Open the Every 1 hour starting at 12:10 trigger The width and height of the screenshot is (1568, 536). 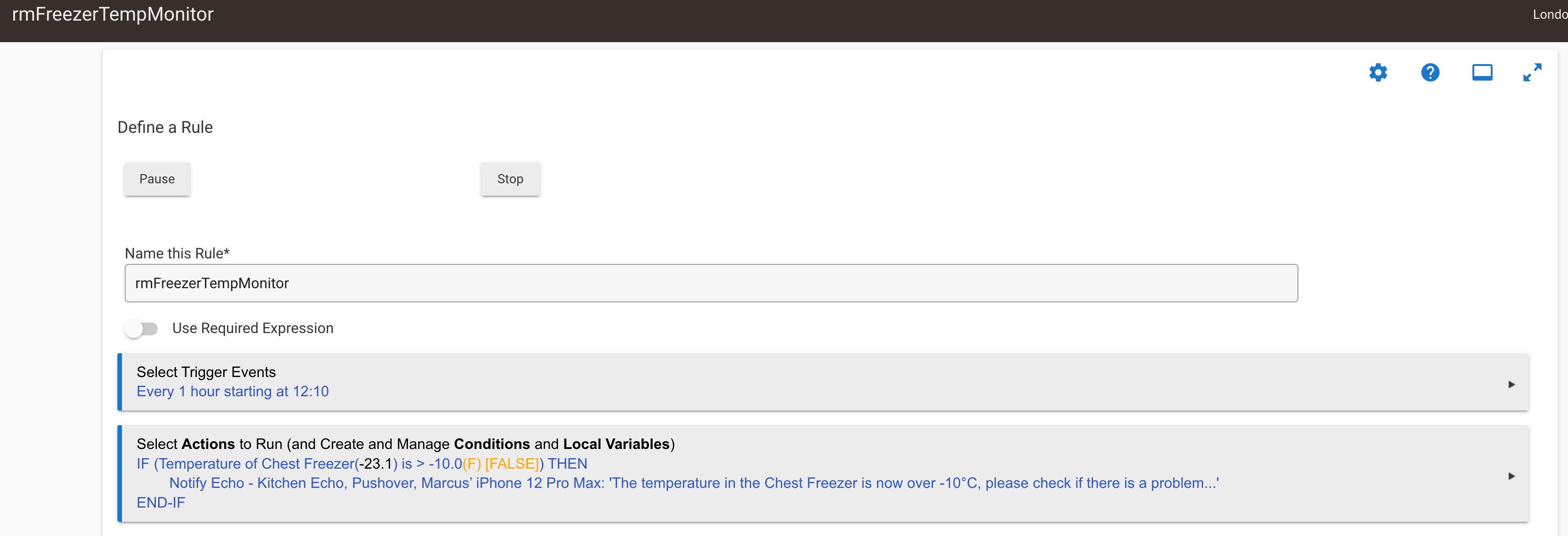(x=232, y=391)
